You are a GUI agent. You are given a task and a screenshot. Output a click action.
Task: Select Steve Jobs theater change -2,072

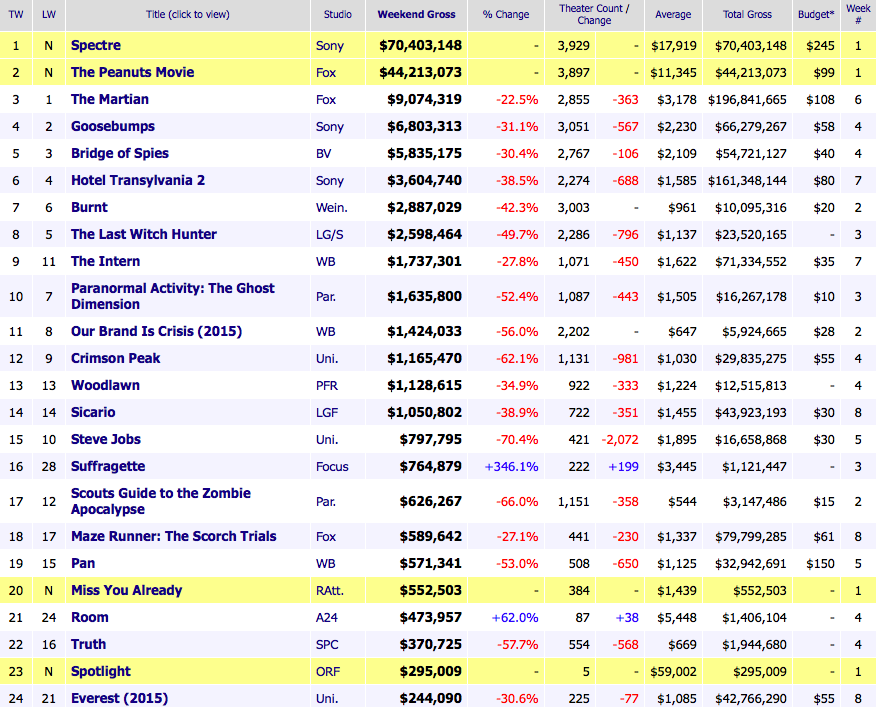(620, 440)
